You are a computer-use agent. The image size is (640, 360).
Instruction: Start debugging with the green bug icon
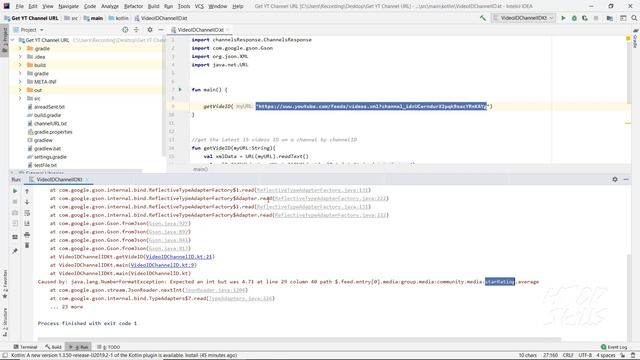[574, 18]
